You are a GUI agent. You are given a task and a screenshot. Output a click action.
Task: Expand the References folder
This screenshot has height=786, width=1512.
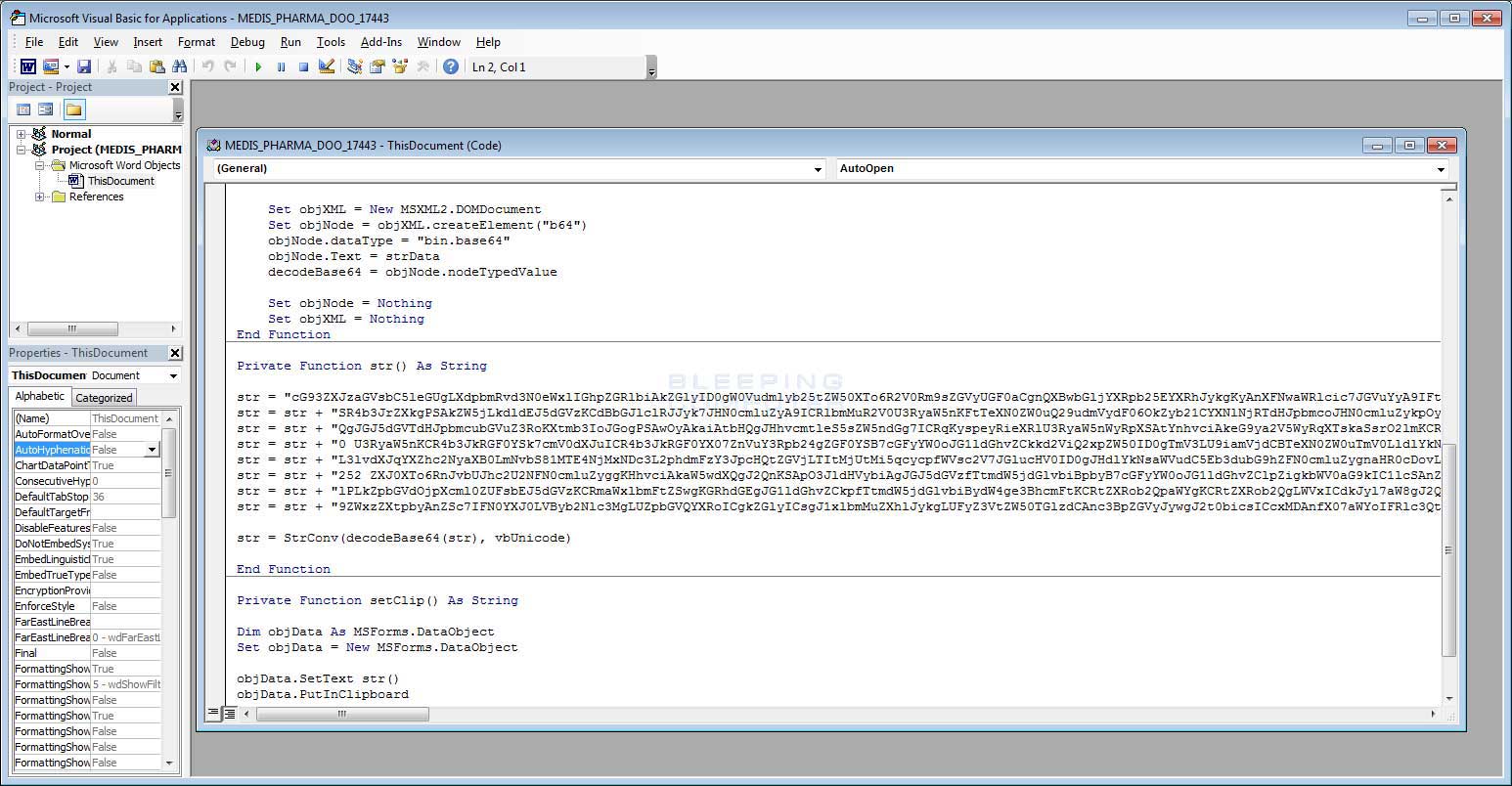coord(40,196)
